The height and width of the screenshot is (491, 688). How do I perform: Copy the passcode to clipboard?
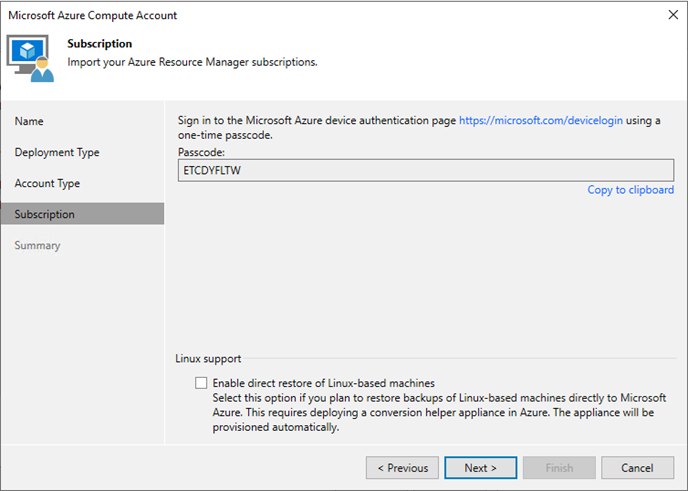631,190
